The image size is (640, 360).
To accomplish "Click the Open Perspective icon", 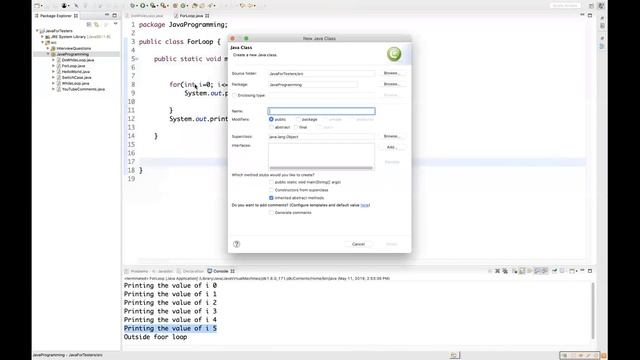I will pos(591,6).
